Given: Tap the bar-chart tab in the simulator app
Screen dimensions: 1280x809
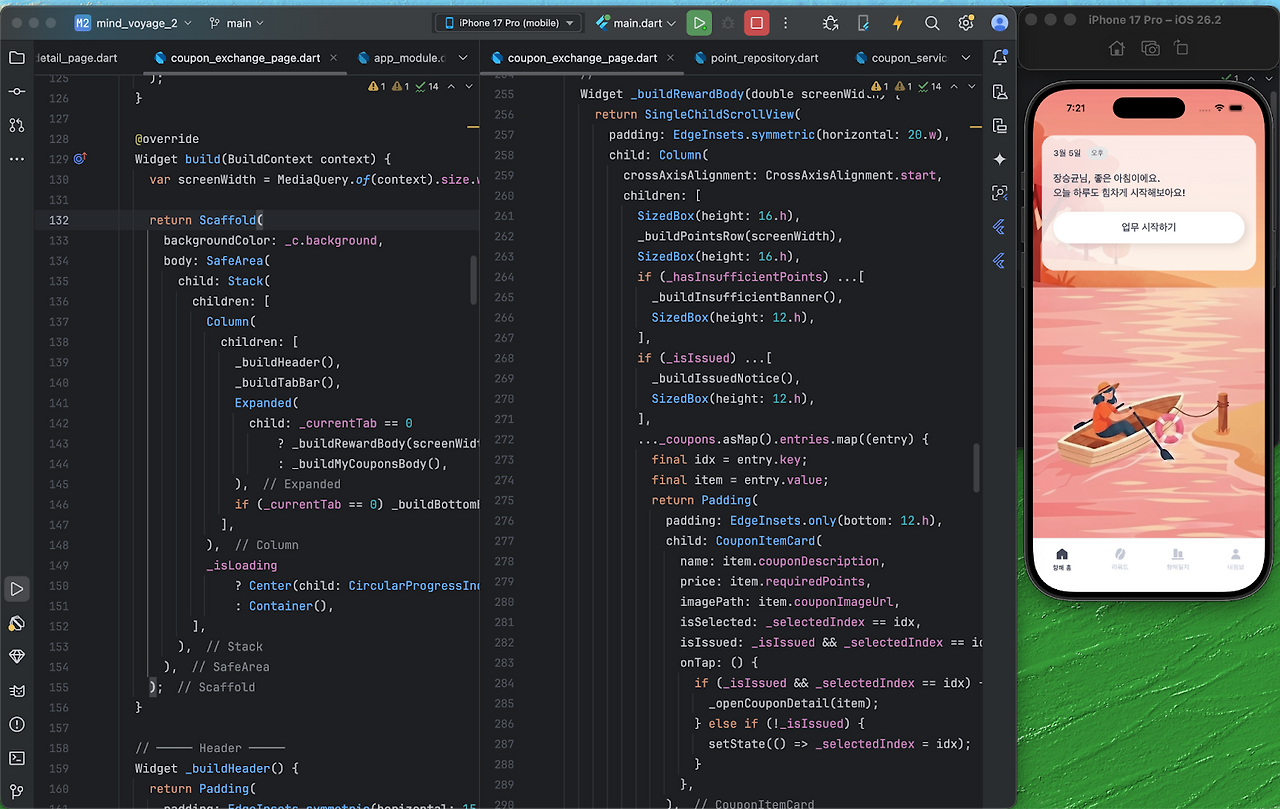Looking at the screenshot, I should coord(1178,559).
